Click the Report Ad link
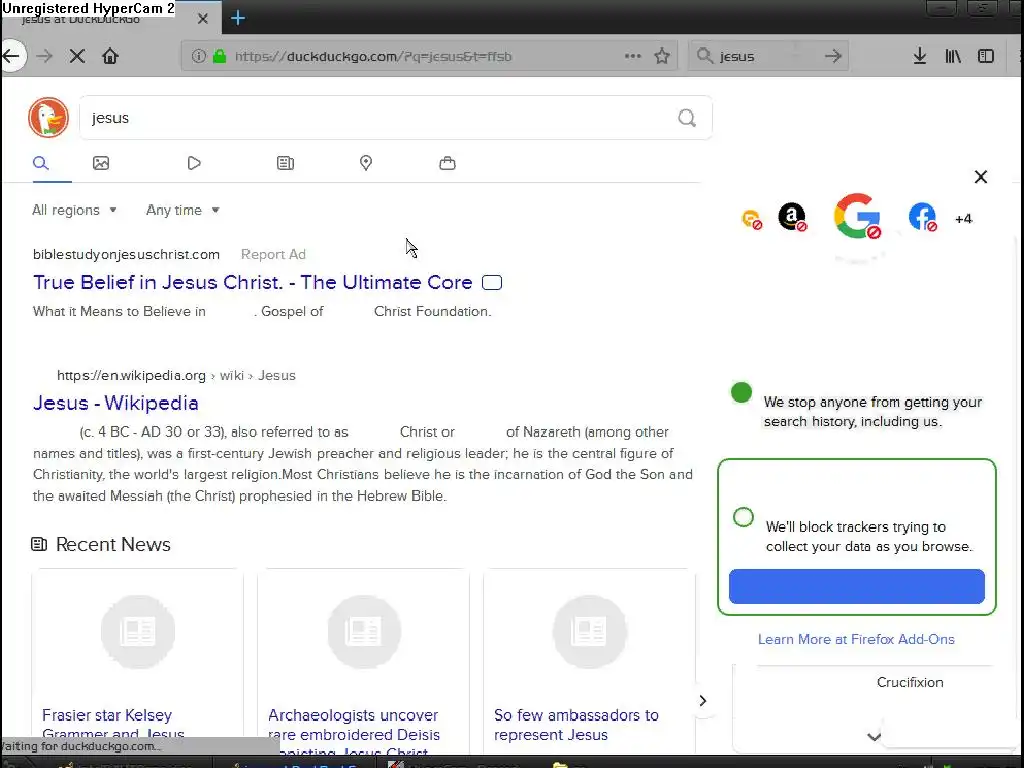This screenshot has height=768, width=1024. pos(273,255)
